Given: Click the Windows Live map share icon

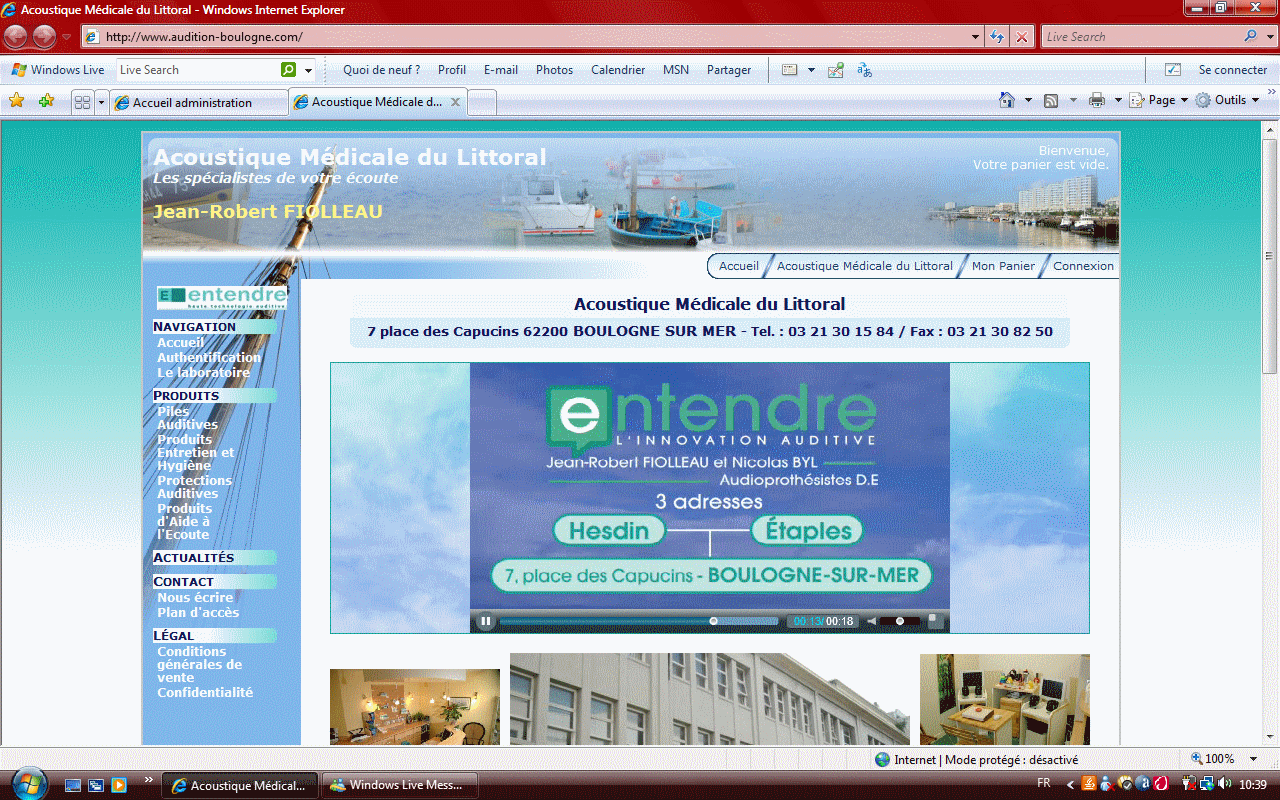Looking at the screenshot, I should point(836,70).
